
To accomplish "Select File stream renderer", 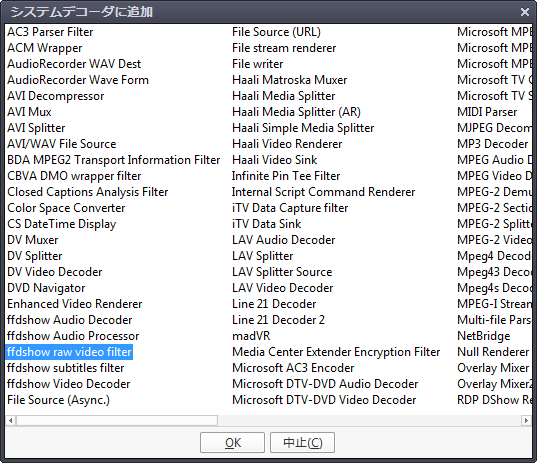I will coord(284,48).
